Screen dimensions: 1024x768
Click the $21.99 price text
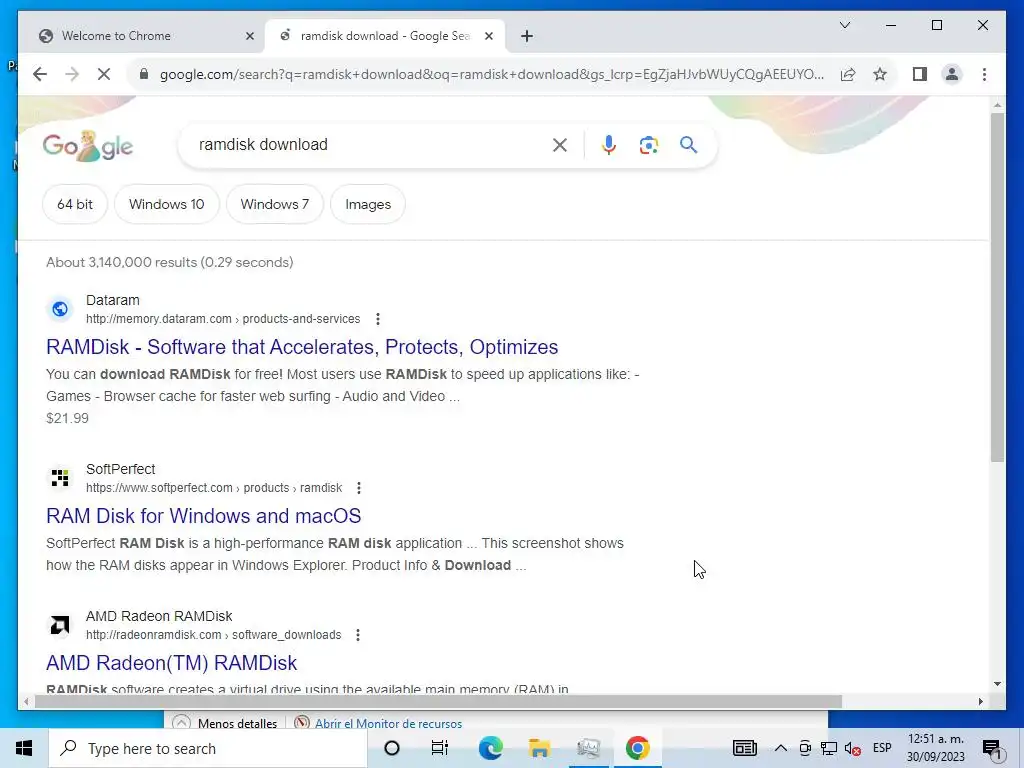tap(67, 418)
